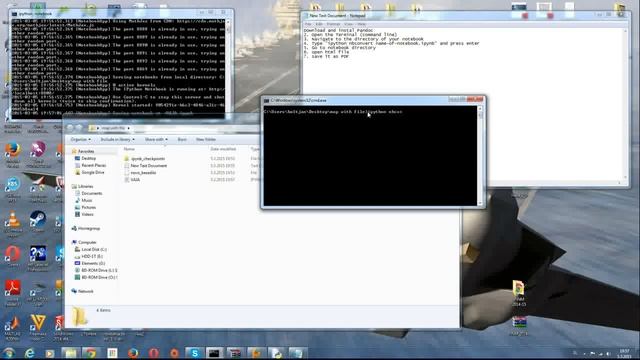640x360 pixels.
Task: Click Explorer forward navigation button
Action: [79, 128]
